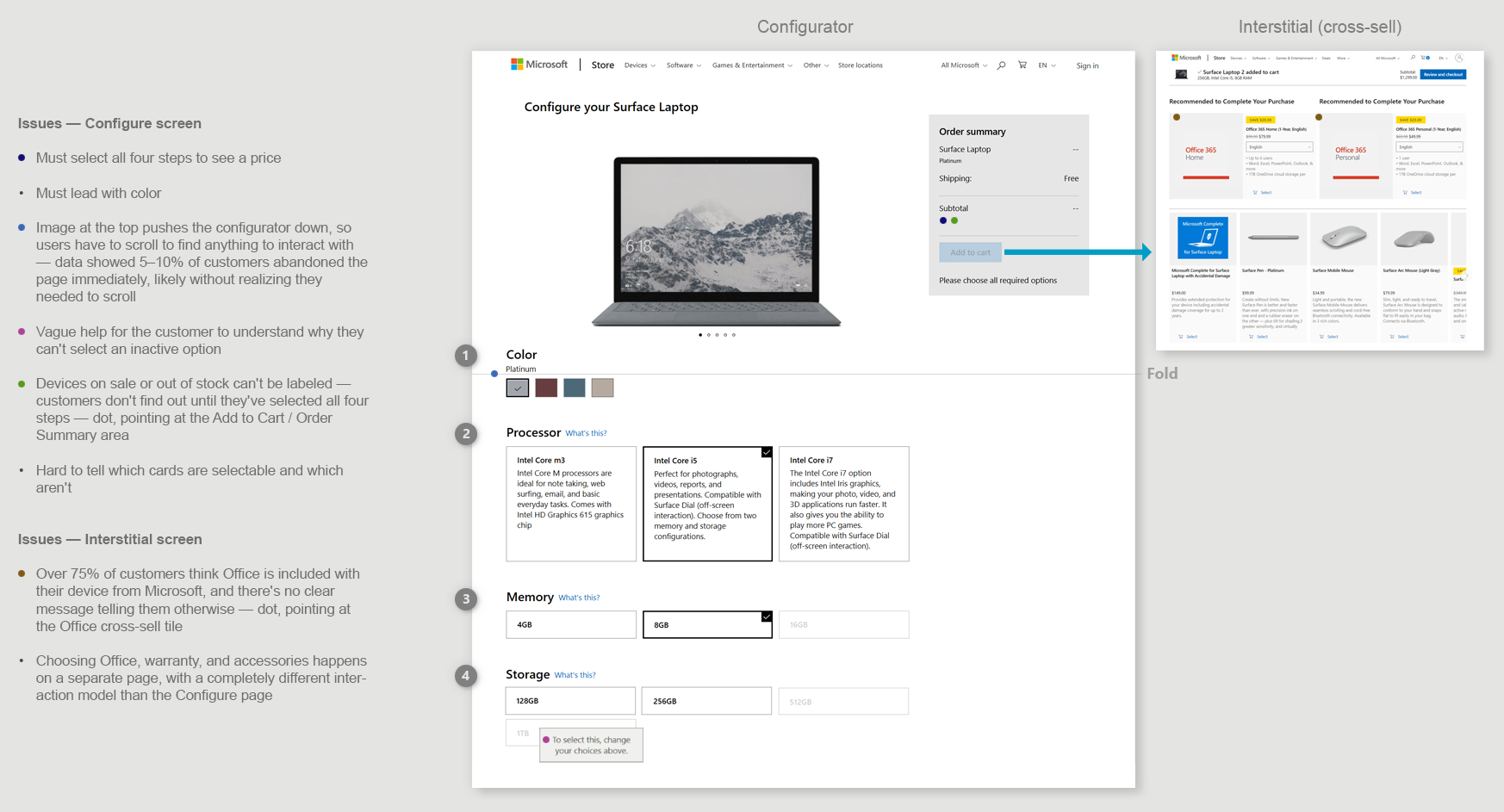1504x812 pixels.
Task: Open the account profile icon on the Interstitial page
Action: pyautogui.click(x=1459, y=58)
